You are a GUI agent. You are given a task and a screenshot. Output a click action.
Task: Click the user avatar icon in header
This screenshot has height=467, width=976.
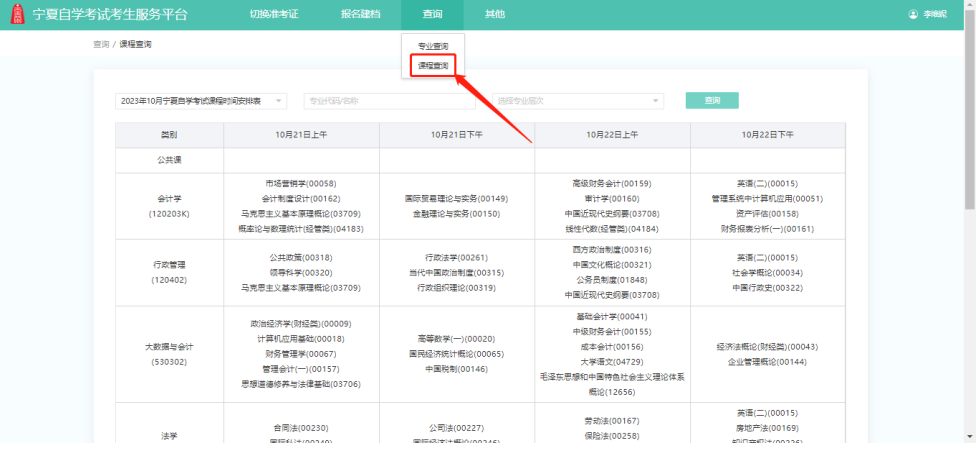click(913, 14)
